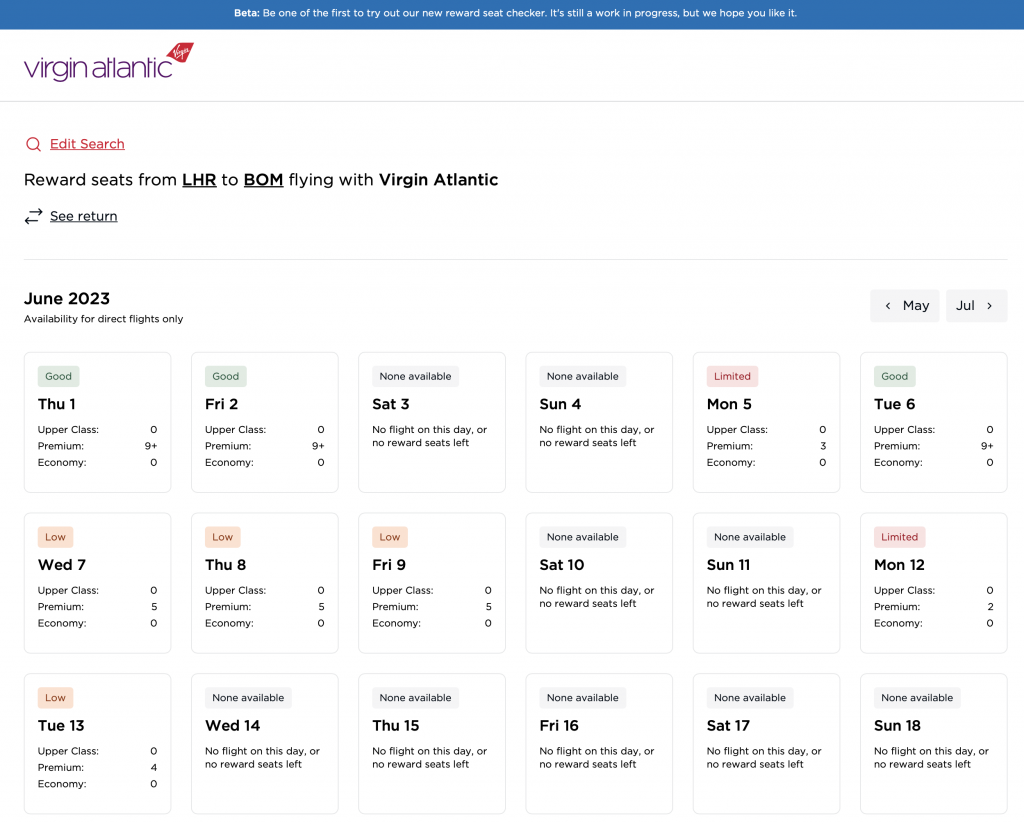1024x825 pixels.
Task: Select the Mon 5 Limited card
Action: click(766, 422)
